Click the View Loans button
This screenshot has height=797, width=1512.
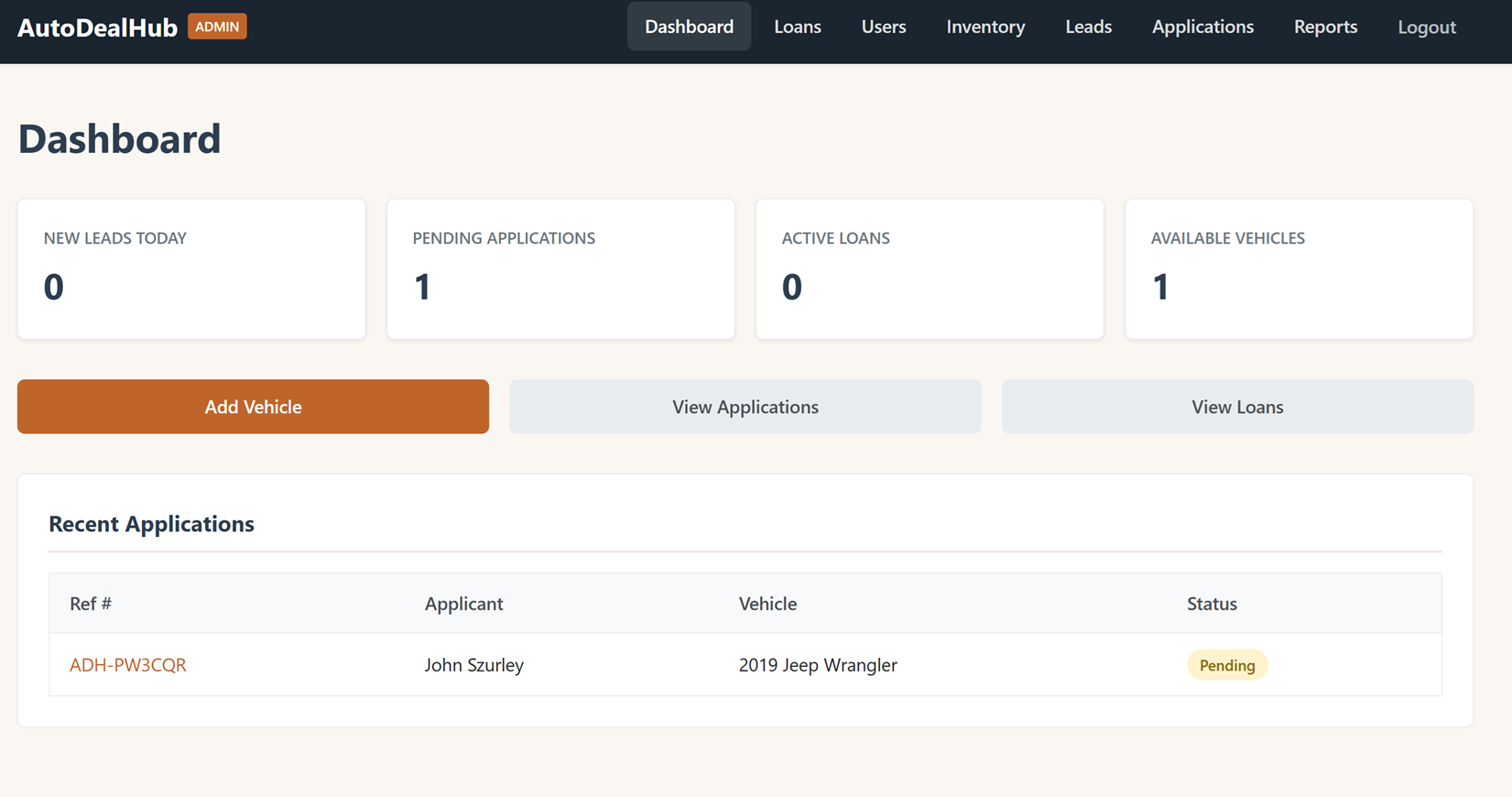1237,407
